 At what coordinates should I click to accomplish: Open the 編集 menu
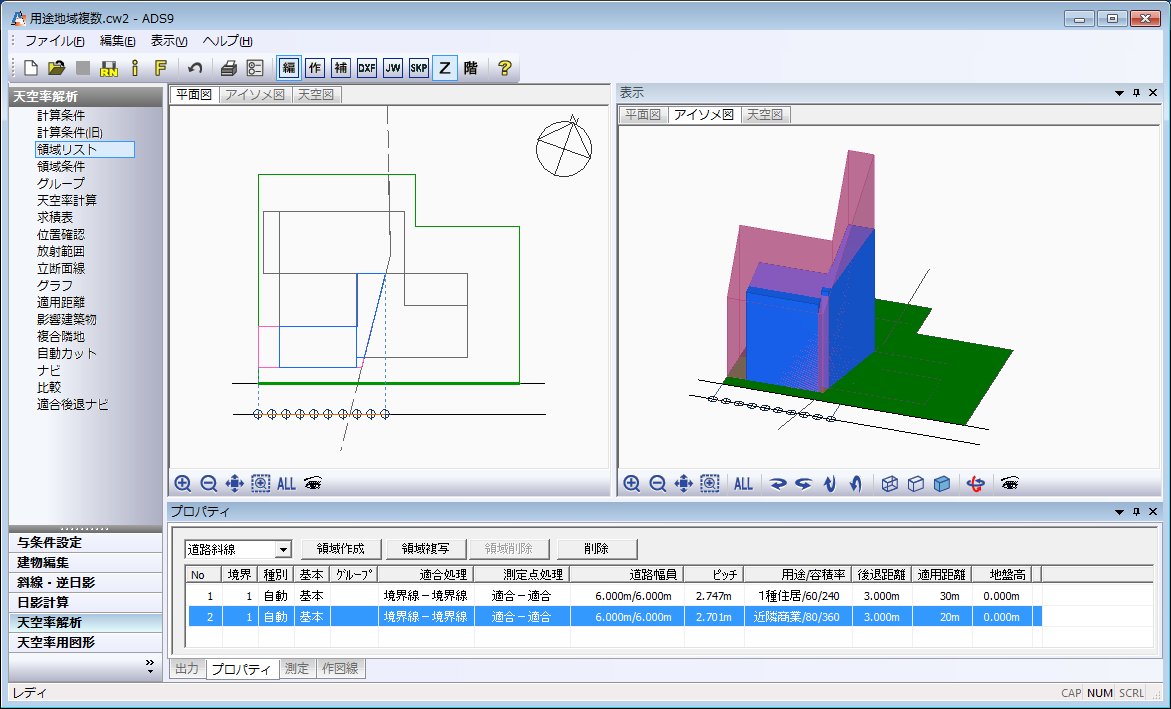117,41
